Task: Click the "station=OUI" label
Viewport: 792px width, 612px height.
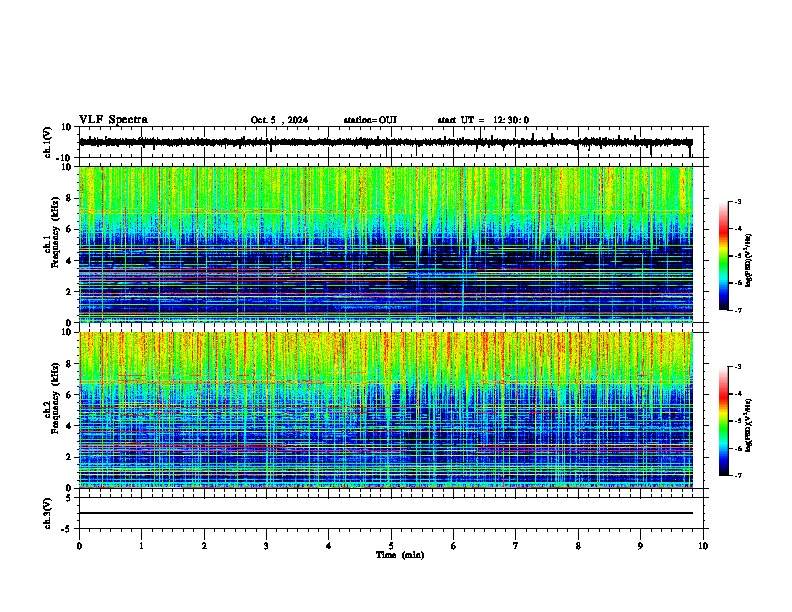Action: (x=370, y=120)
